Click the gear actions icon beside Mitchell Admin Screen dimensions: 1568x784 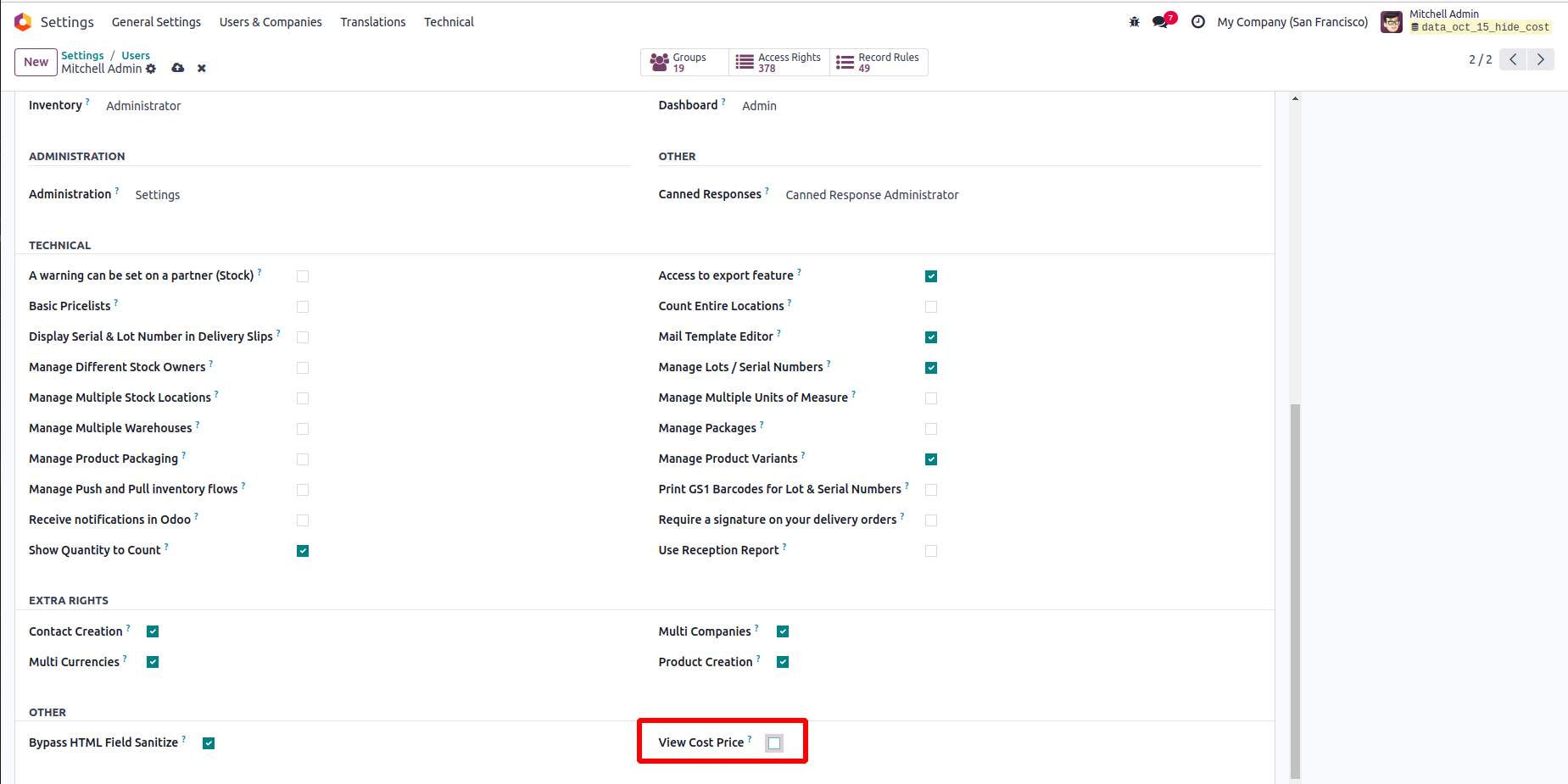click(x=151, y=69)
